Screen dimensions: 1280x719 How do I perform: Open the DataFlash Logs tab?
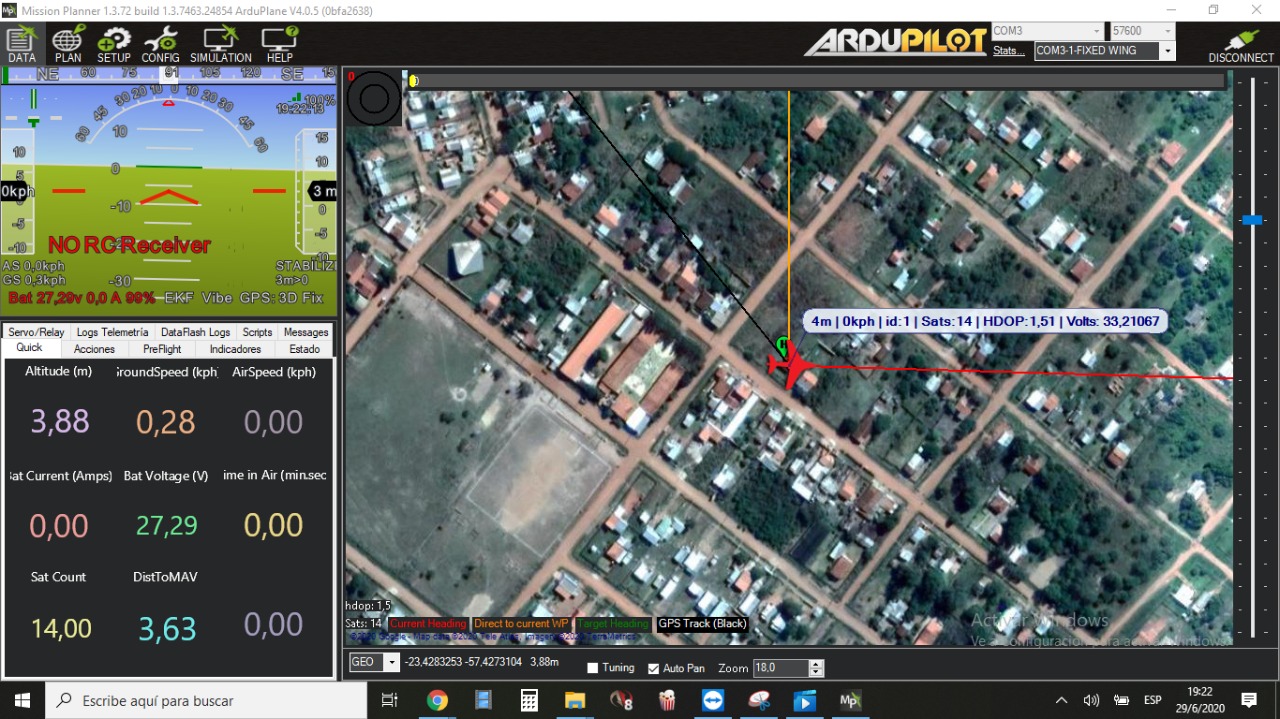click(195, 332)
